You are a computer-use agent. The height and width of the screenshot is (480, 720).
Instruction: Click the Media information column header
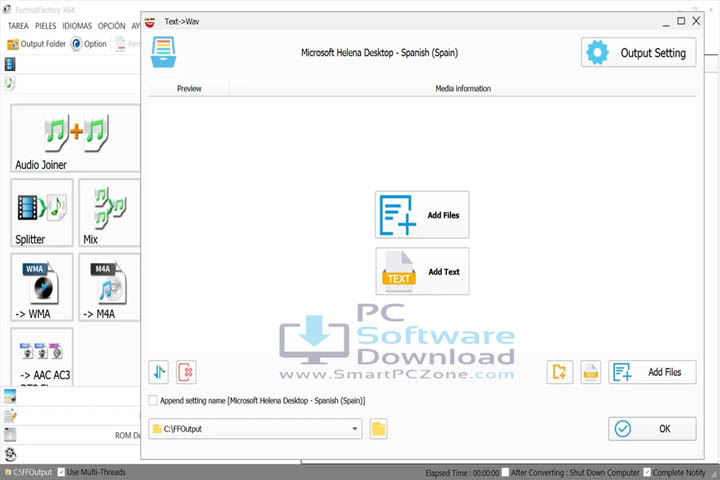pyautogui.click(x=463, y=88)
